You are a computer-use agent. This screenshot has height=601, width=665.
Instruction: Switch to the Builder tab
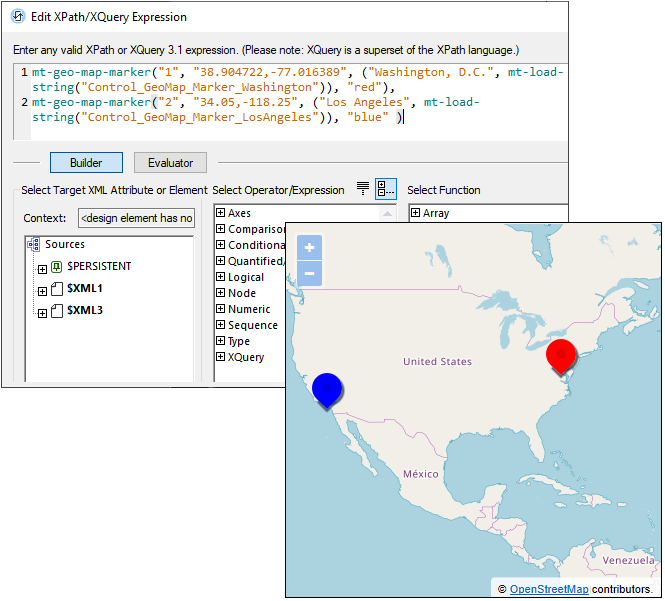tap(86, 163)
